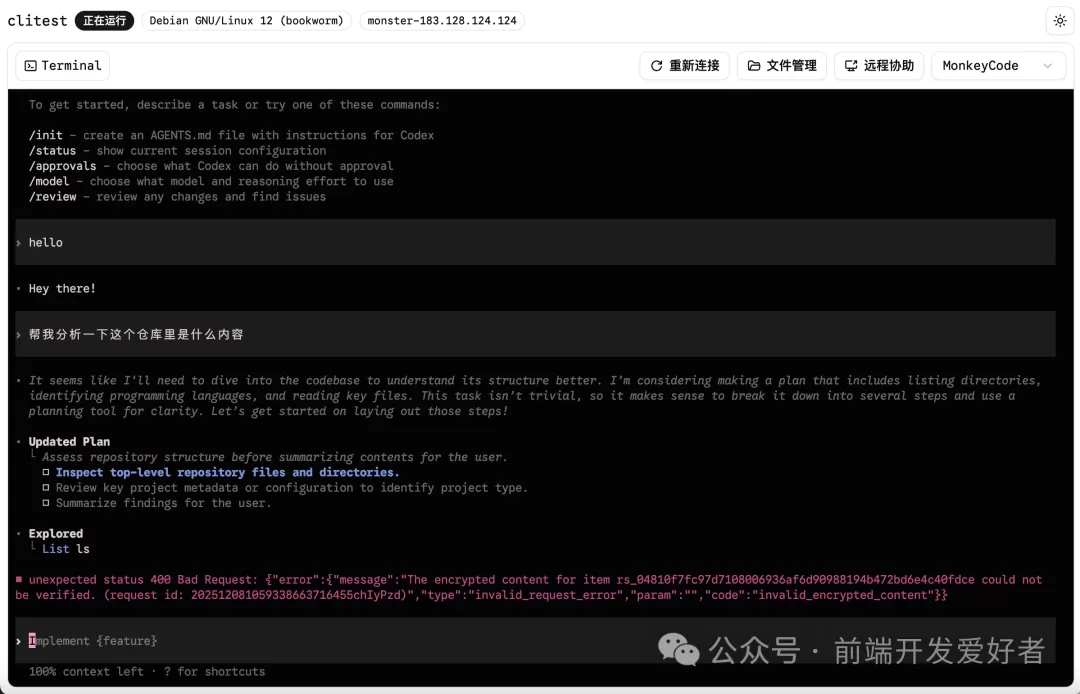Toggle the light/dark theme sun icon
This screenshot has width=1080, height=694.
(x=1060, y=21)
